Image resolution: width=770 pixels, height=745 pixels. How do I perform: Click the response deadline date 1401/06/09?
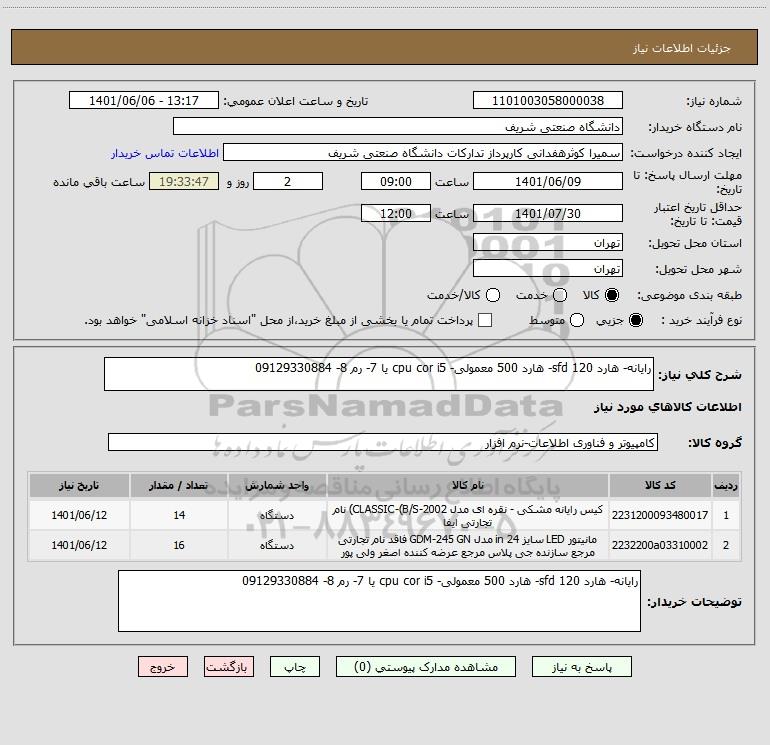coord(548,181)
